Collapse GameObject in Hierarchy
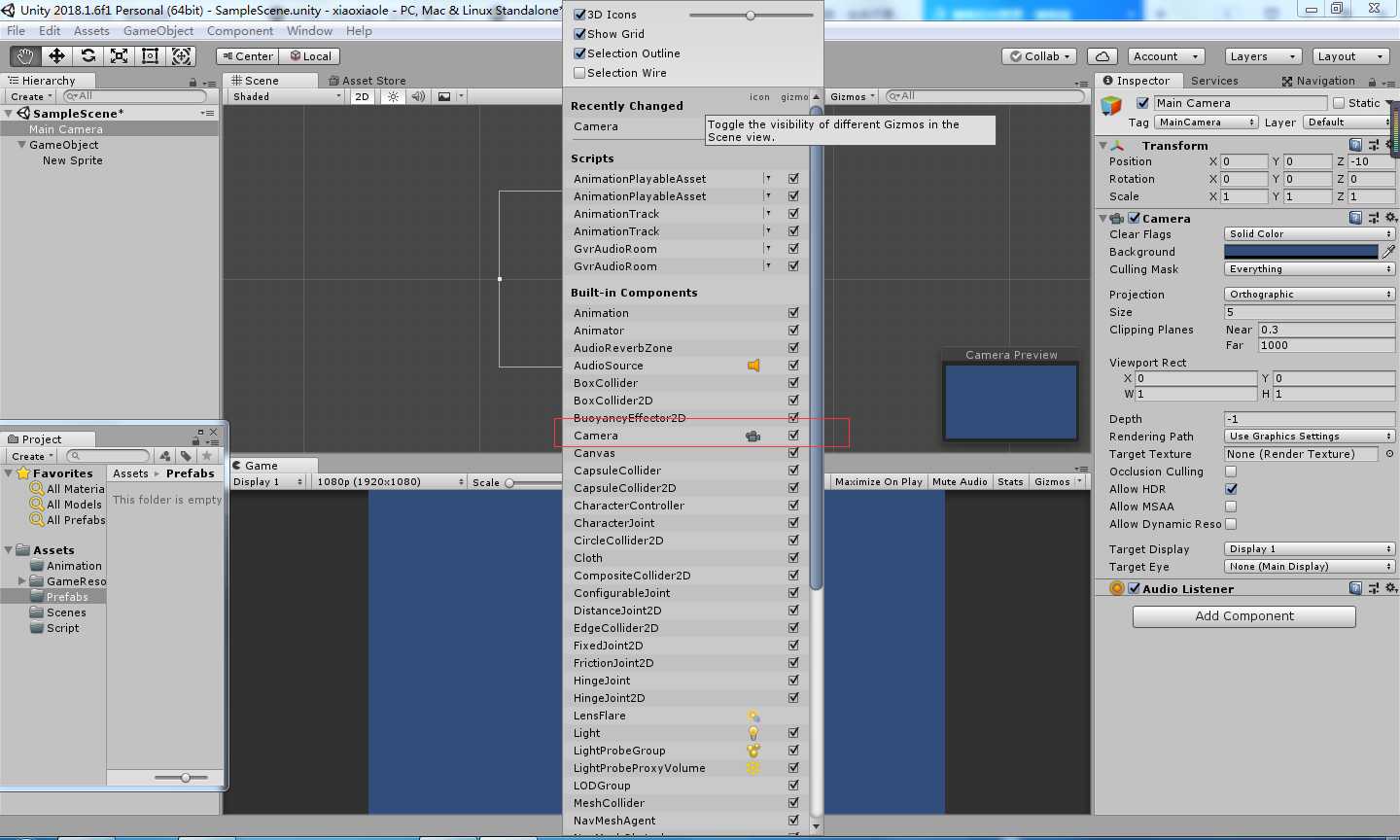The width and height of the screenshot is (1400, 840). pos(21,145)
